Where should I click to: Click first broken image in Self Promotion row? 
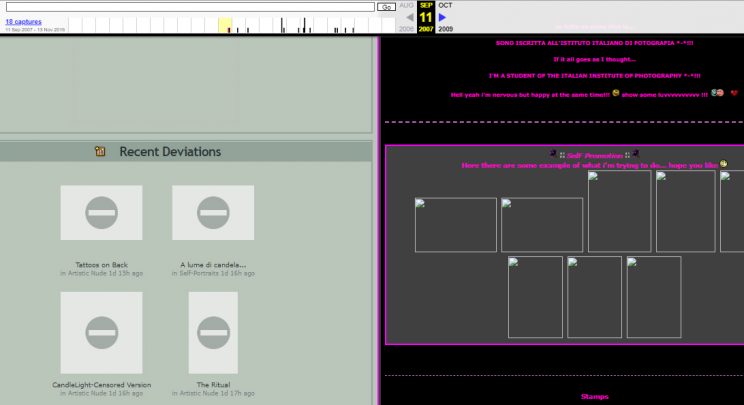pyautogui.click(x=456, y=225)
